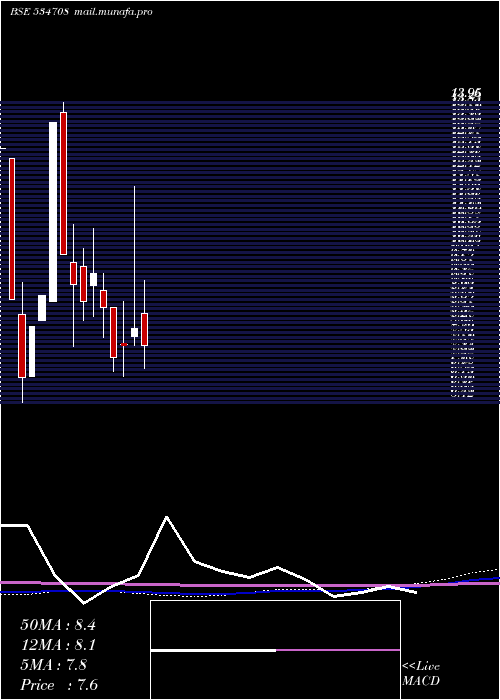Click the '12MA : 8.1' value
This screenshot has height=700, width=500.
pos(58,645)
